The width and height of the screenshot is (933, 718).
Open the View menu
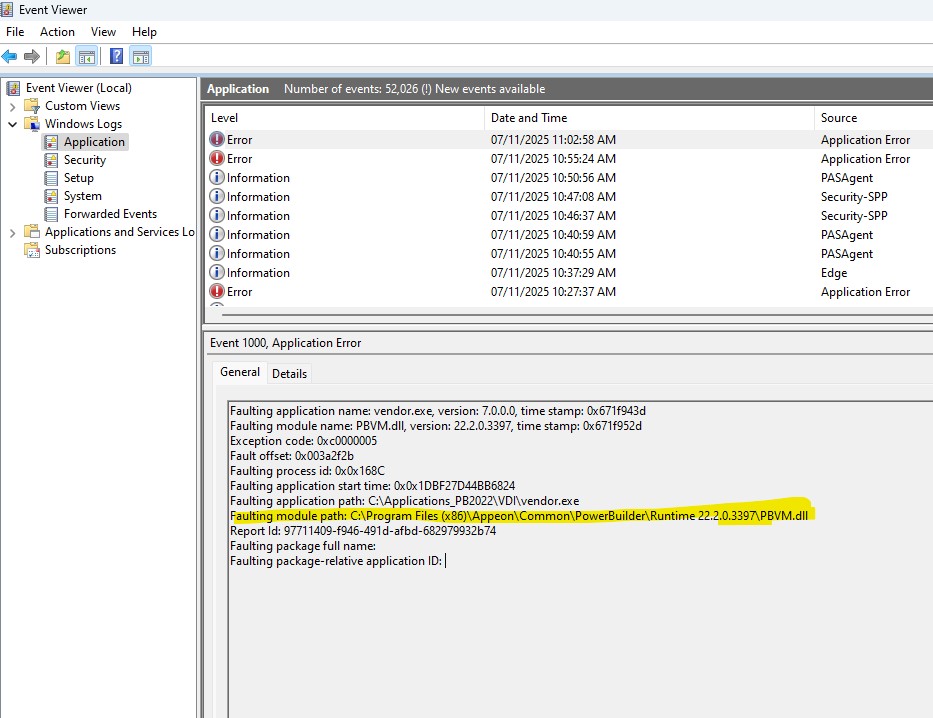[x=103, y=32]
